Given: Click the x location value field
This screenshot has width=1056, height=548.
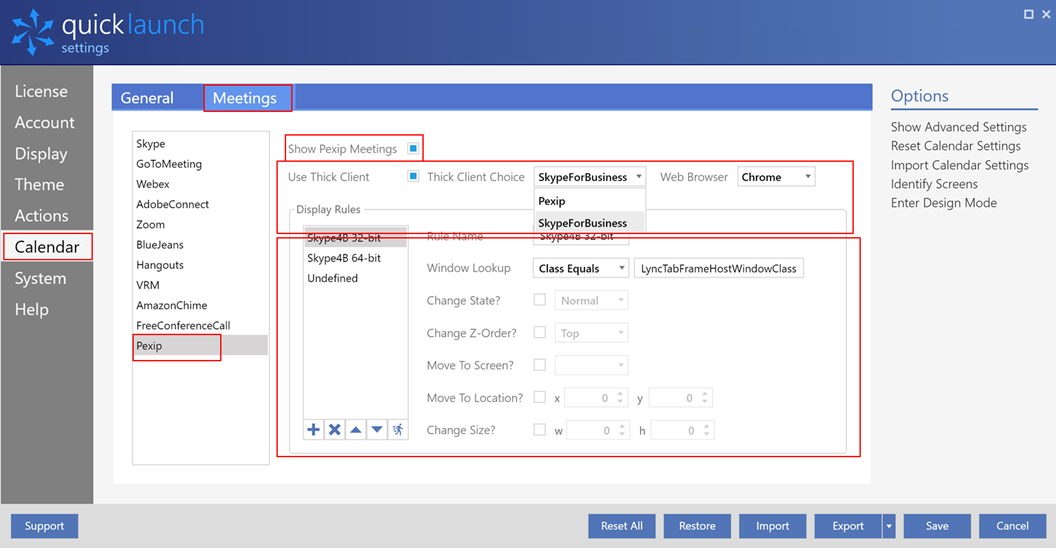Looking at the screenshot, I should (x=596, y=398).
